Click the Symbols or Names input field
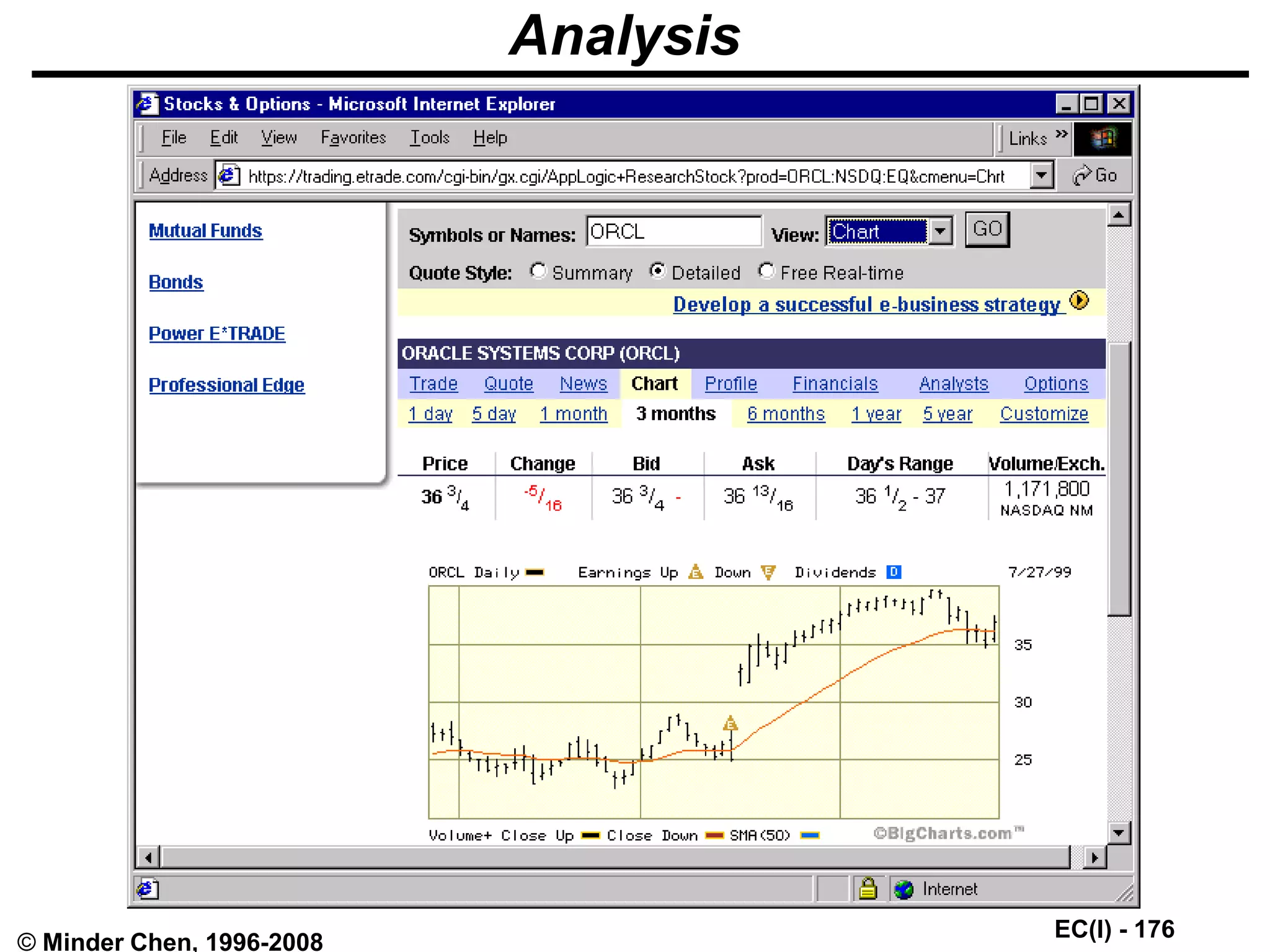The height and width of the screenshot is (952, 1270). 673,232
